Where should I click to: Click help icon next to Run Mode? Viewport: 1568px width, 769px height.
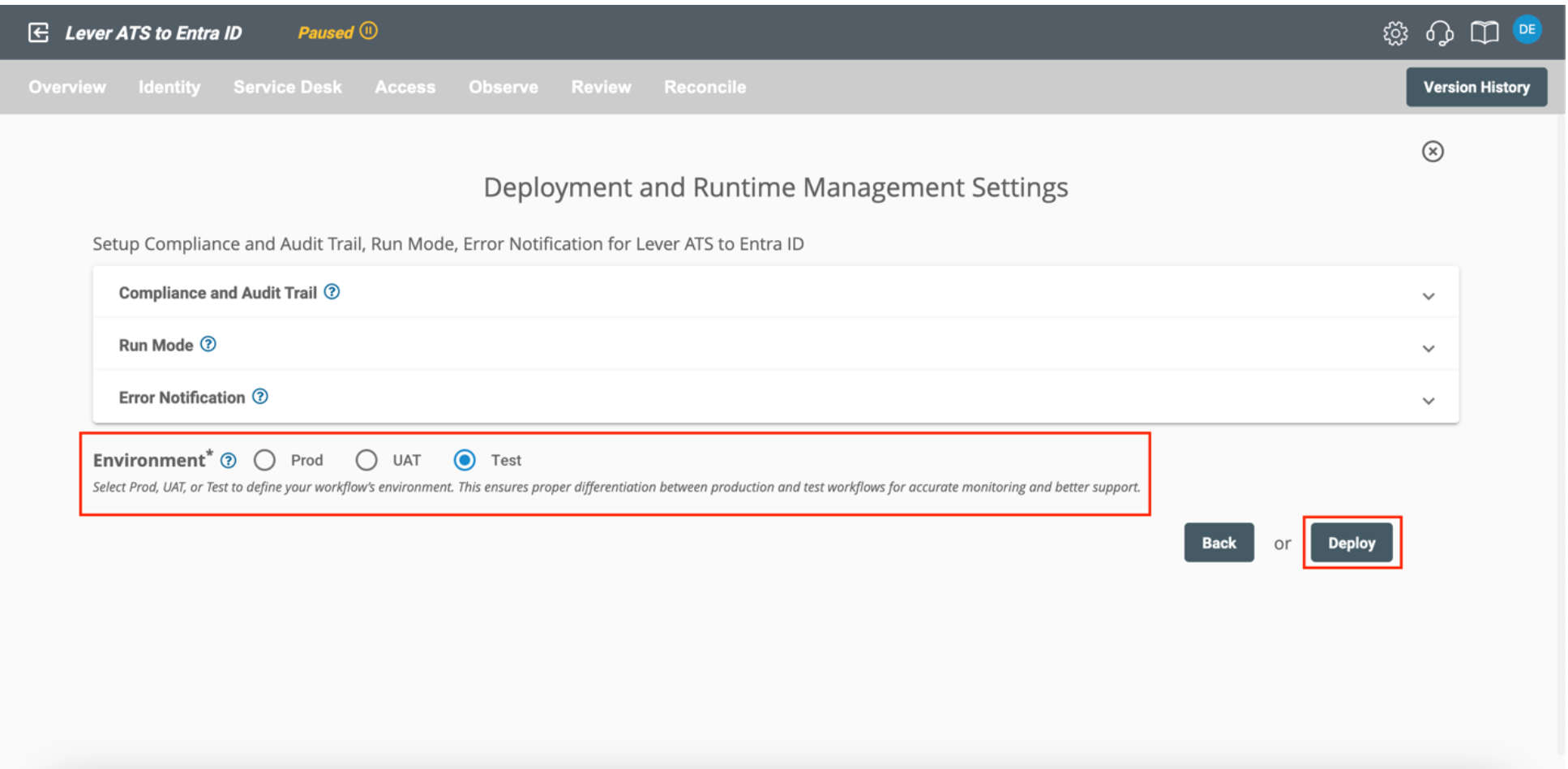pos(208,344)
